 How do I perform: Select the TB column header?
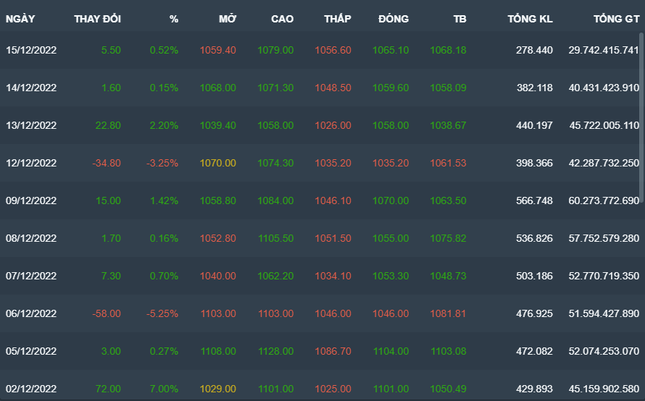coord(458,19)
